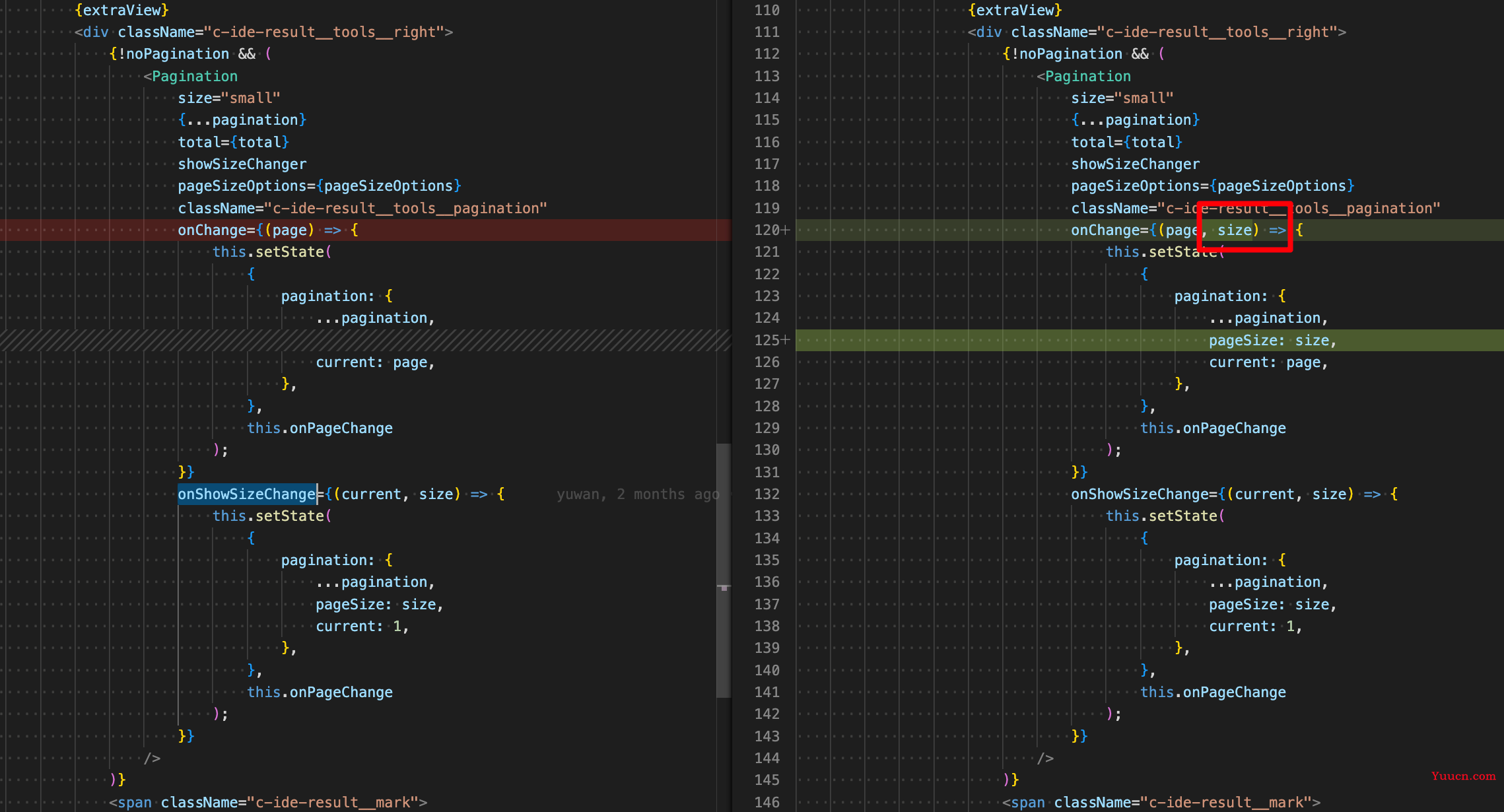Screen dimensions: 1504x812
Task: Click '{!noPagination && (' in left pane
Action: click(191, 53)
